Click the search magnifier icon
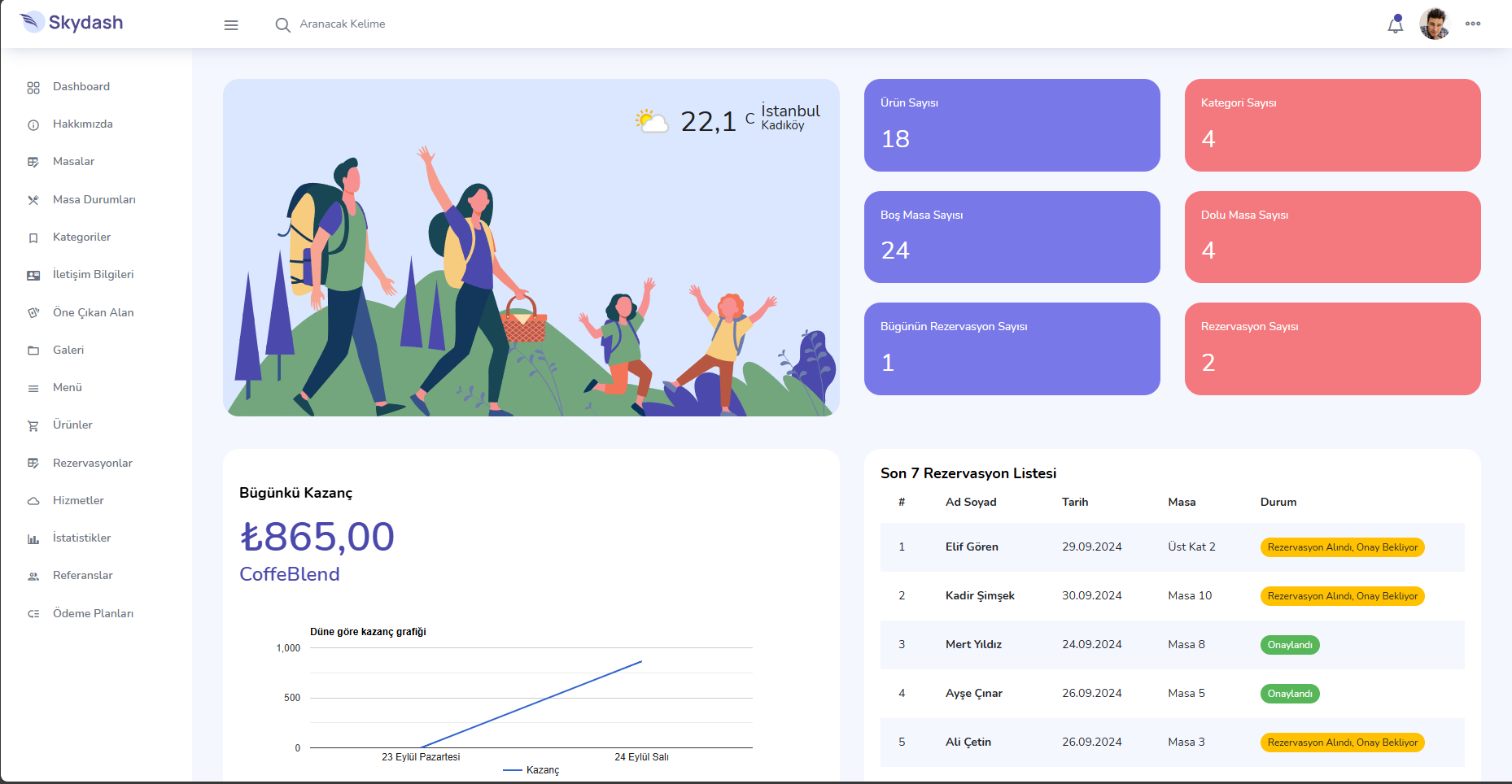This screenshot has height=784, width=1512. tap(282, 25)
